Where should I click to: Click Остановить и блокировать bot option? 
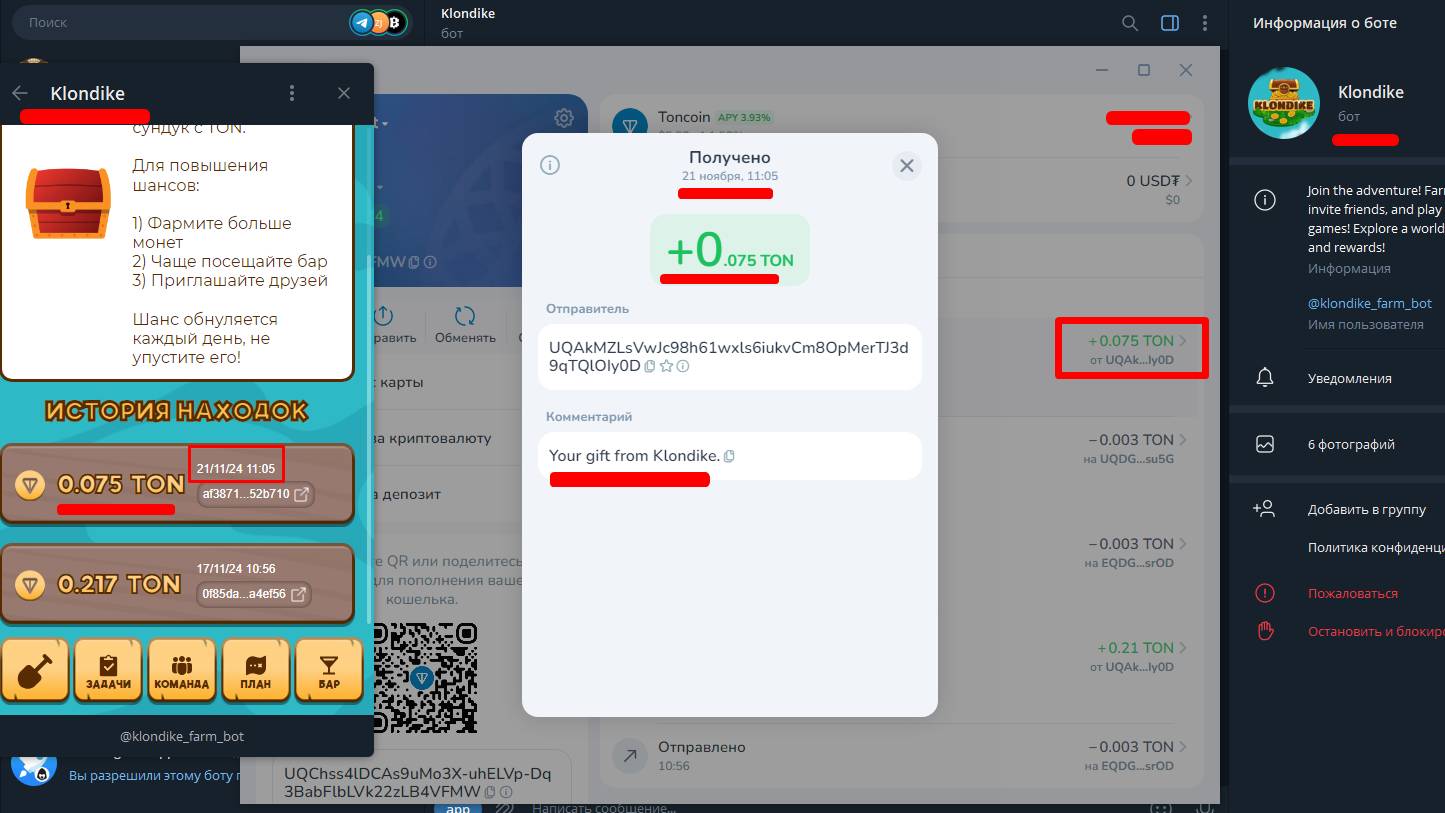pos(1337,631)
